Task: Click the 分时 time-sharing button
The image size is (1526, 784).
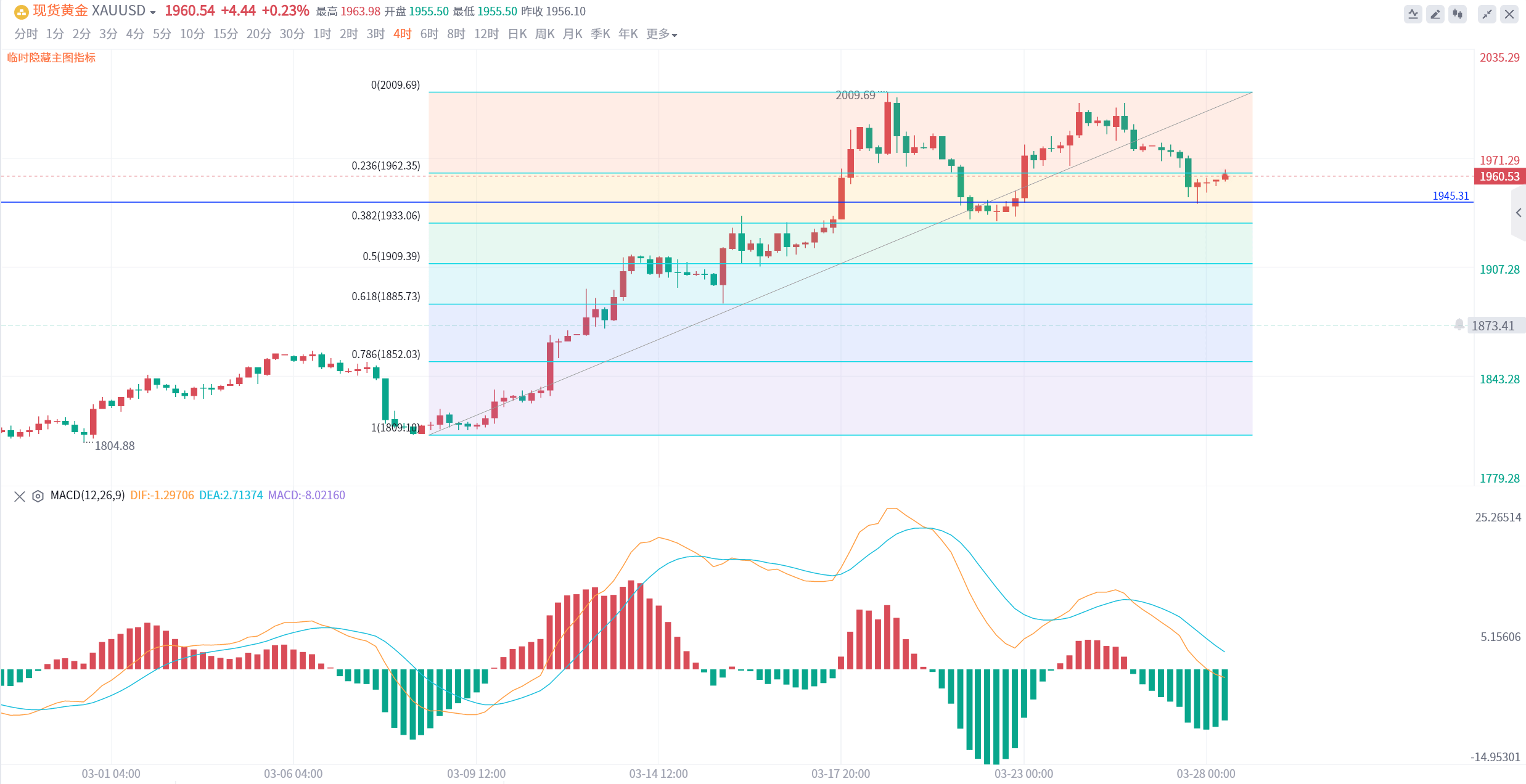Action: tap(26, 34)
